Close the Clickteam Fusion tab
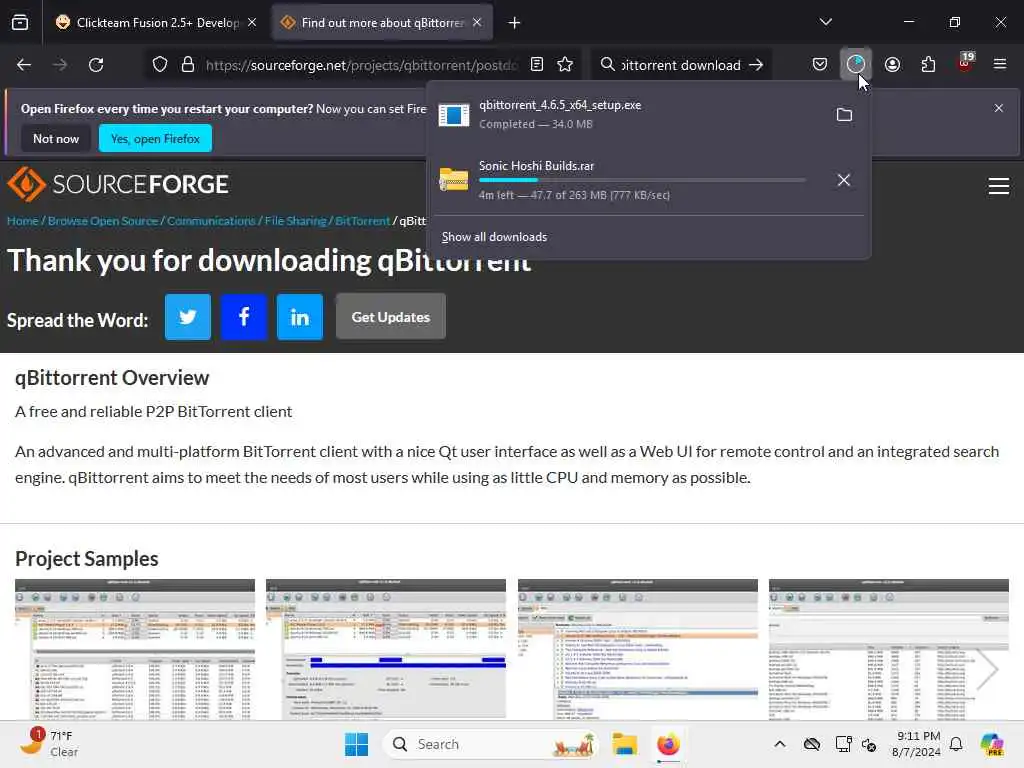Image resolution: width=1024 pixels, height=768 pixels. tap(252, 22)
